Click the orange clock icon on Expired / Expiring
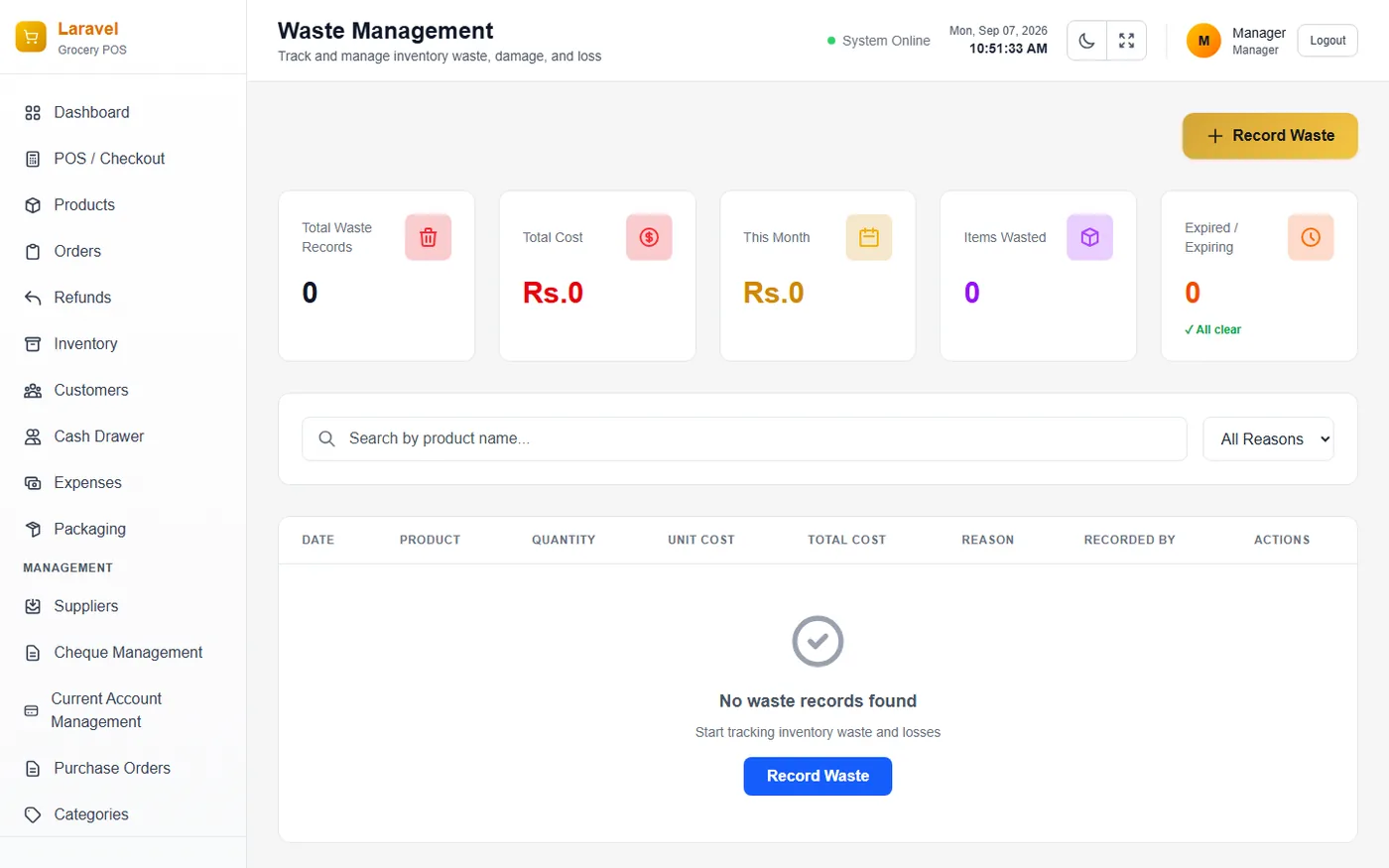 [x=1311, y=238]
